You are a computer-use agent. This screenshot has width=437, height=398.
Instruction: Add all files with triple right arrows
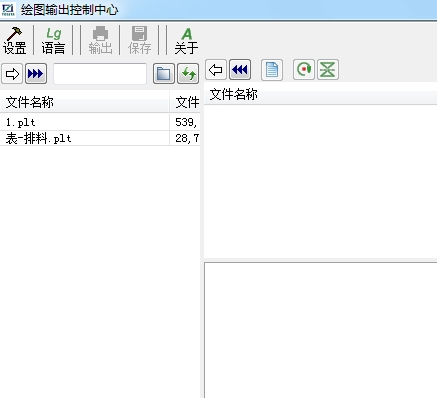pyautogui.click(x=36, y=73)
